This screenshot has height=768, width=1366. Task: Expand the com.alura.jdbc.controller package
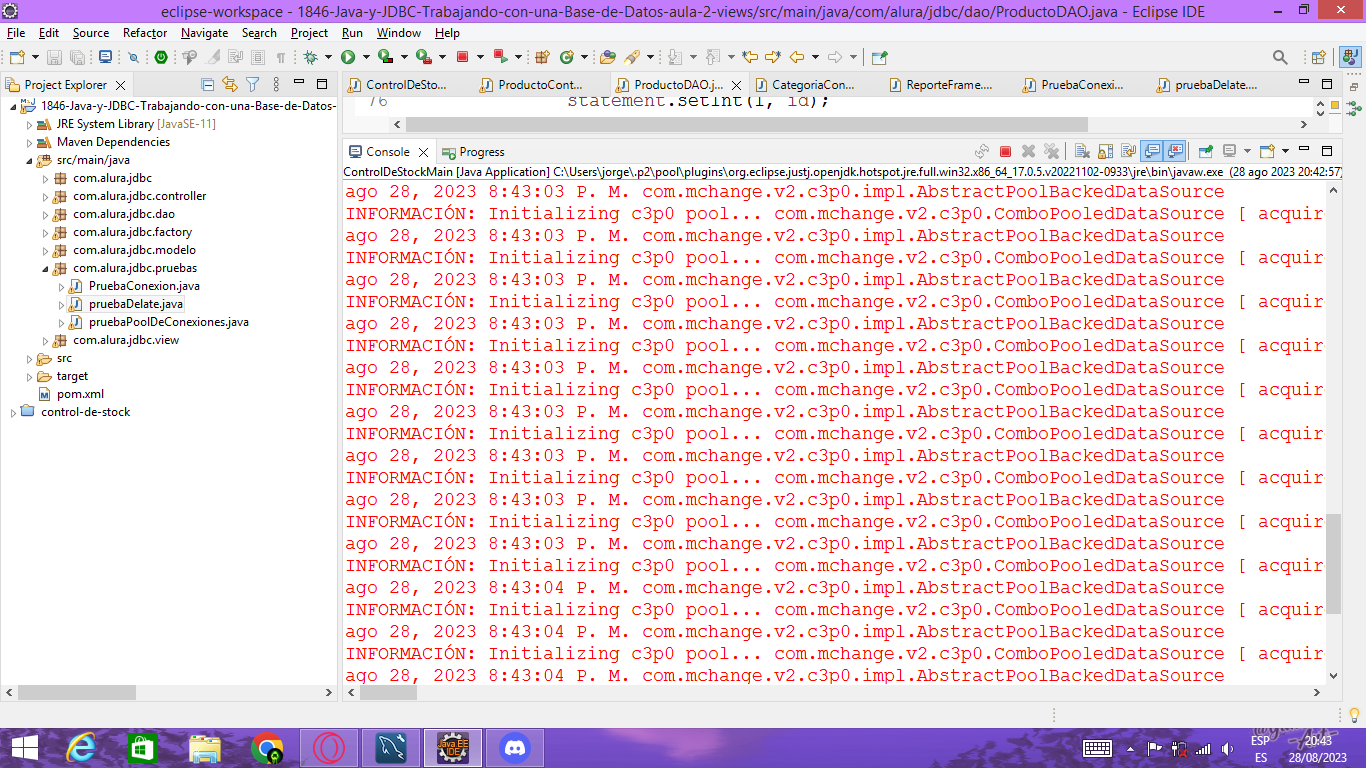(45, 196)
